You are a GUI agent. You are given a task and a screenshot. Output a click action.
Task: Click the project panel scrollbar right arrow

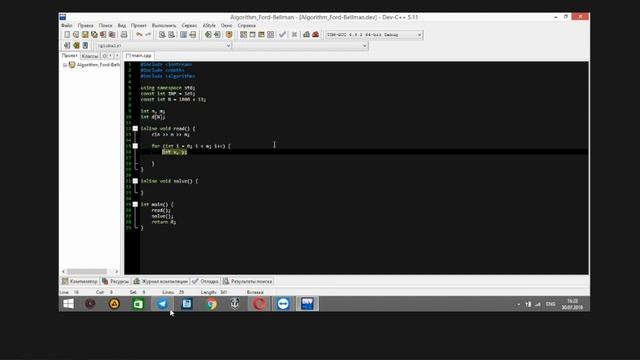(117, 271)
